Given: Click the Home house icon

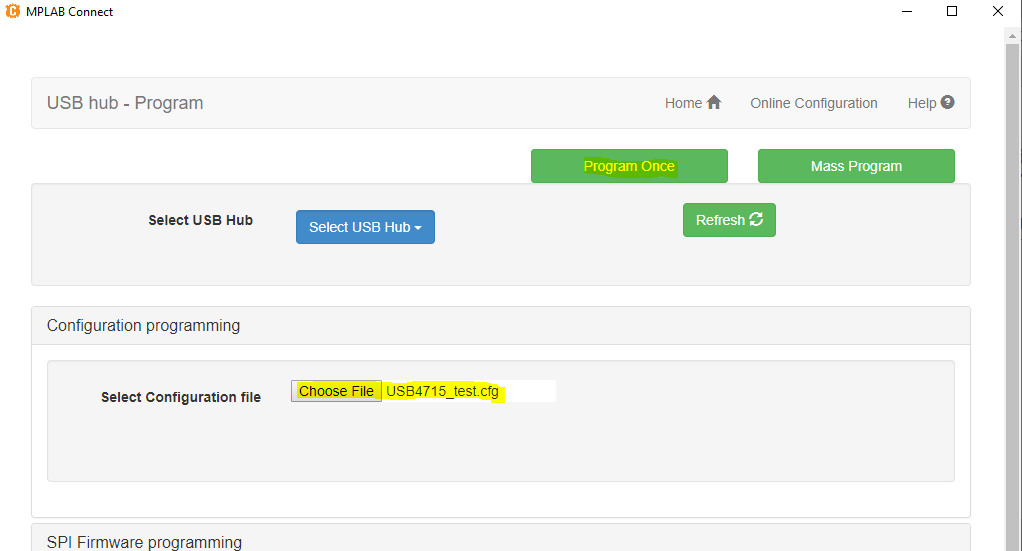Looking at the screenshot, I should 714,102.
